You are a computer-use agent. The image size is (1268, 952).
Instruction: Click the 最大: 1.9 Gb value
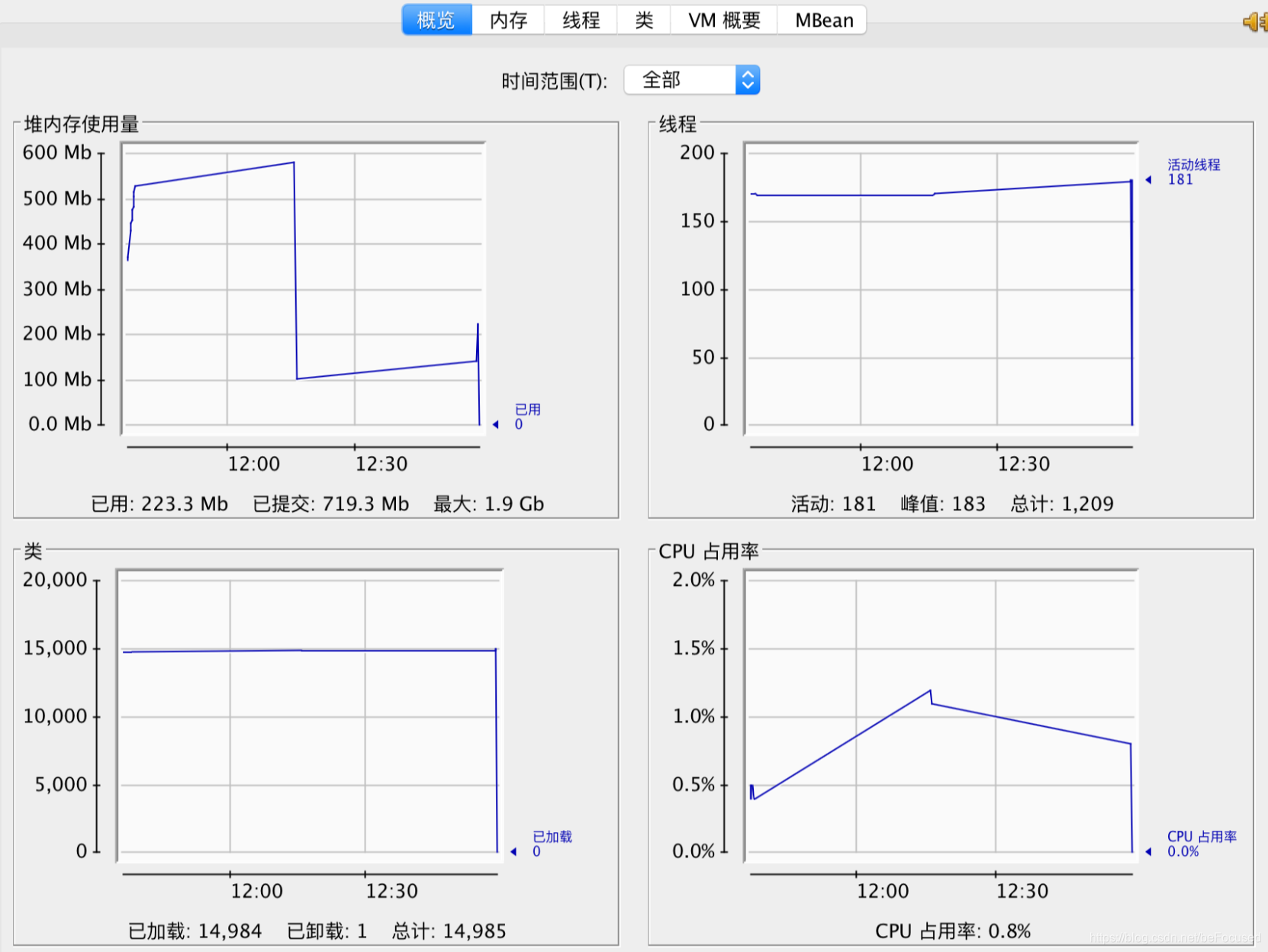coord(488,503)
